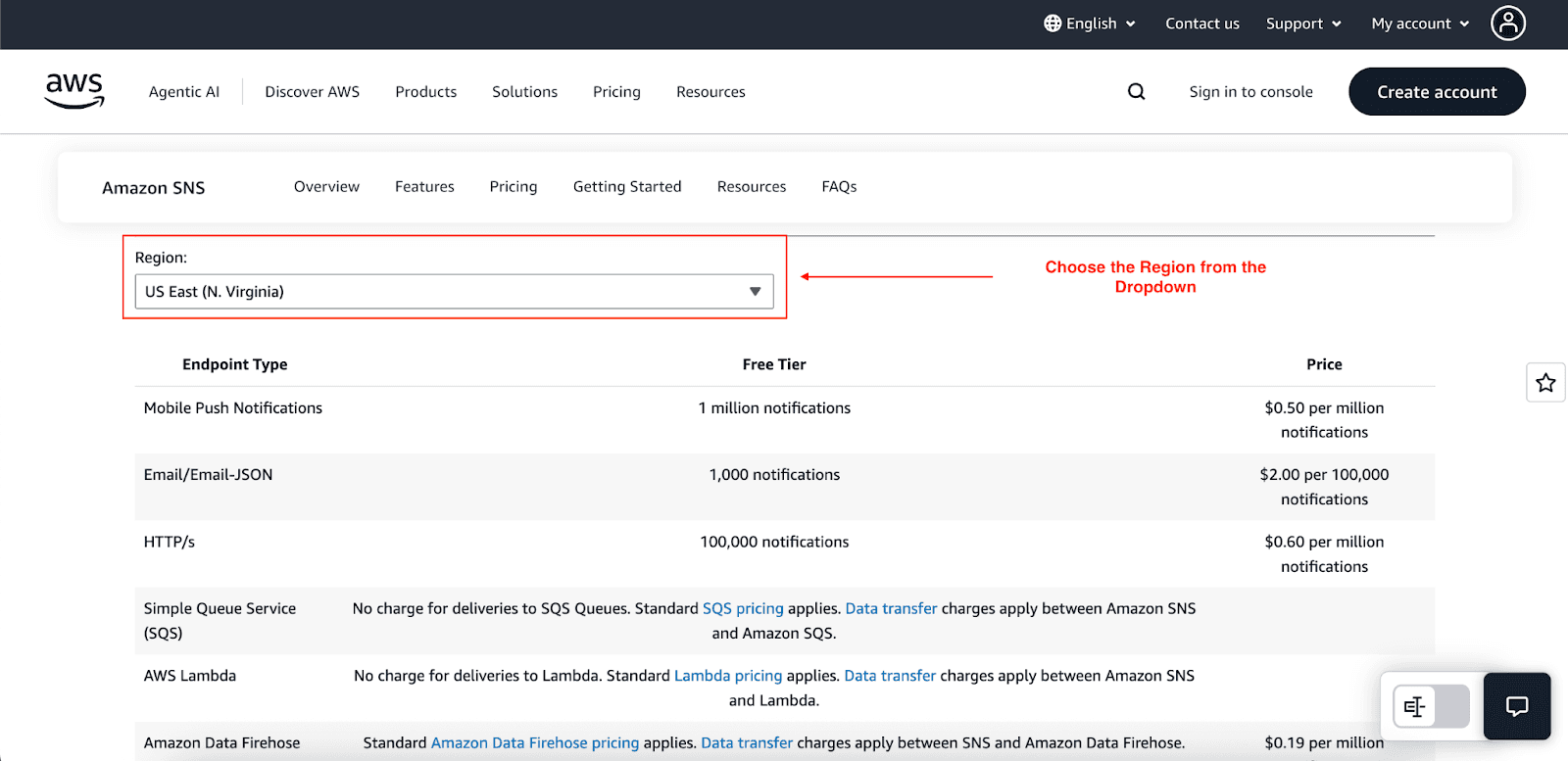
Task: Click the Amazon SNS title
Action: click(x=154, y=188)
